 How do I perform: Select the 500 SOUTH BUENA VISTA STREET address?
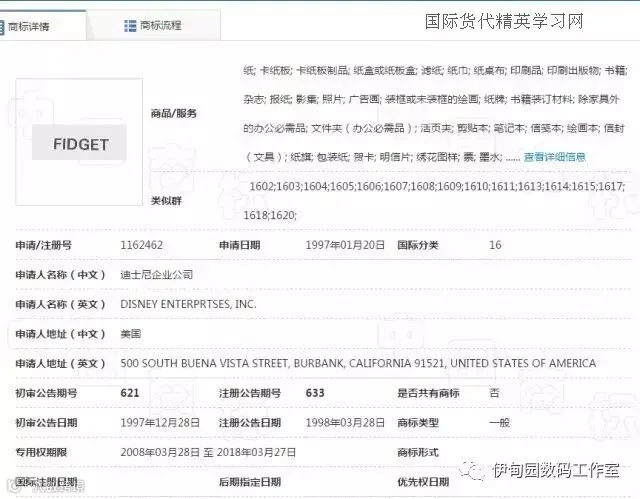pos(358,363)
